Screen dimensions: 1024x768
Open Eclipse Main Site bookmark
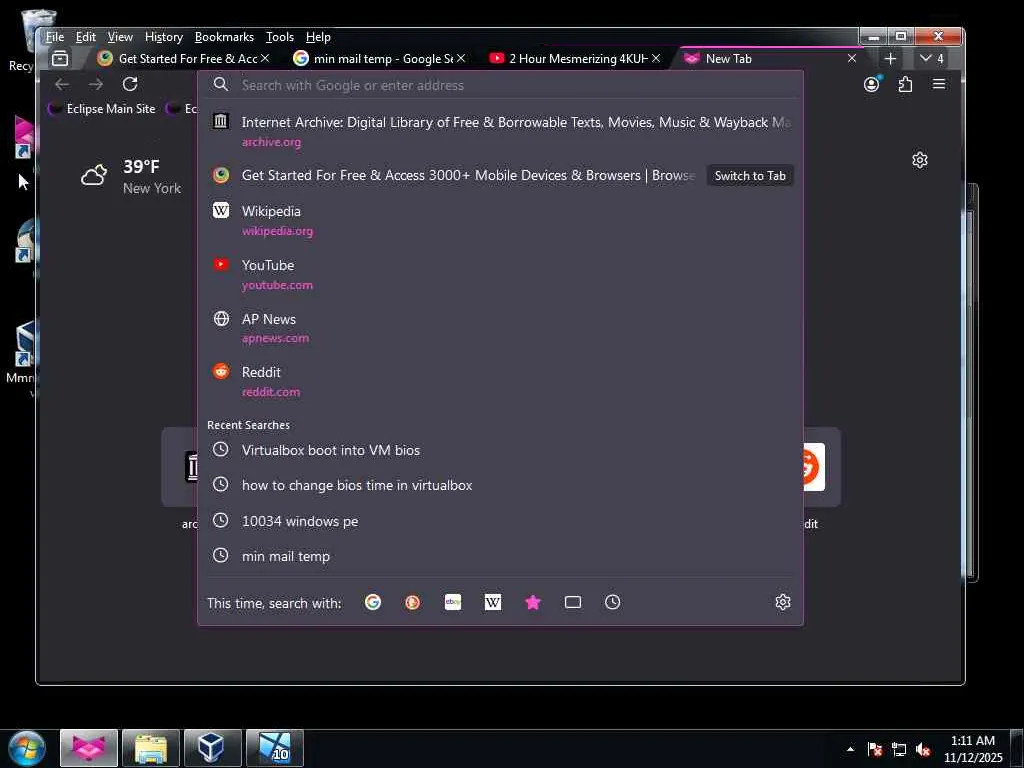pos(103,109)
